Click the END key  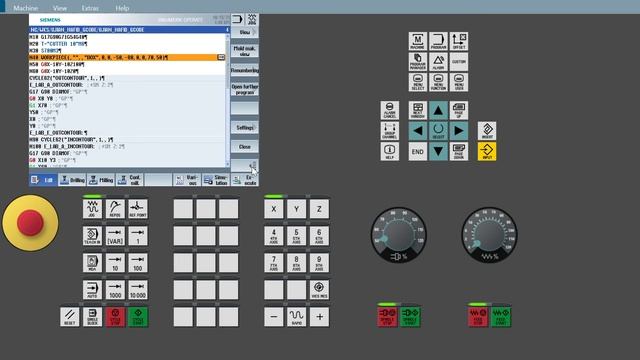(418, 151)
